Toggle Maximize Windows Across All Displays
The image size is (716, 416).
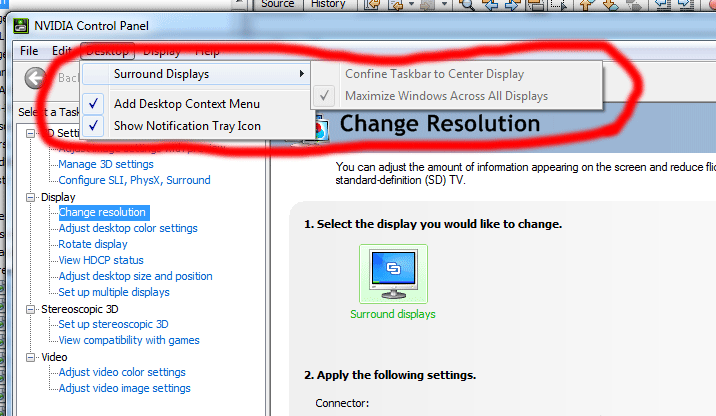coord(457,96)
